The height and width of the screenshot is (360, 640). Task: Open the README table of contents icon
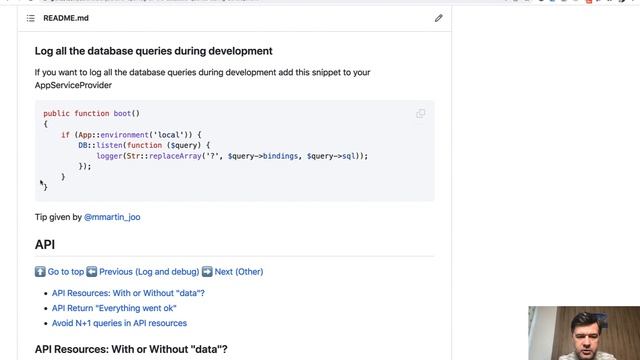(31, 18)
